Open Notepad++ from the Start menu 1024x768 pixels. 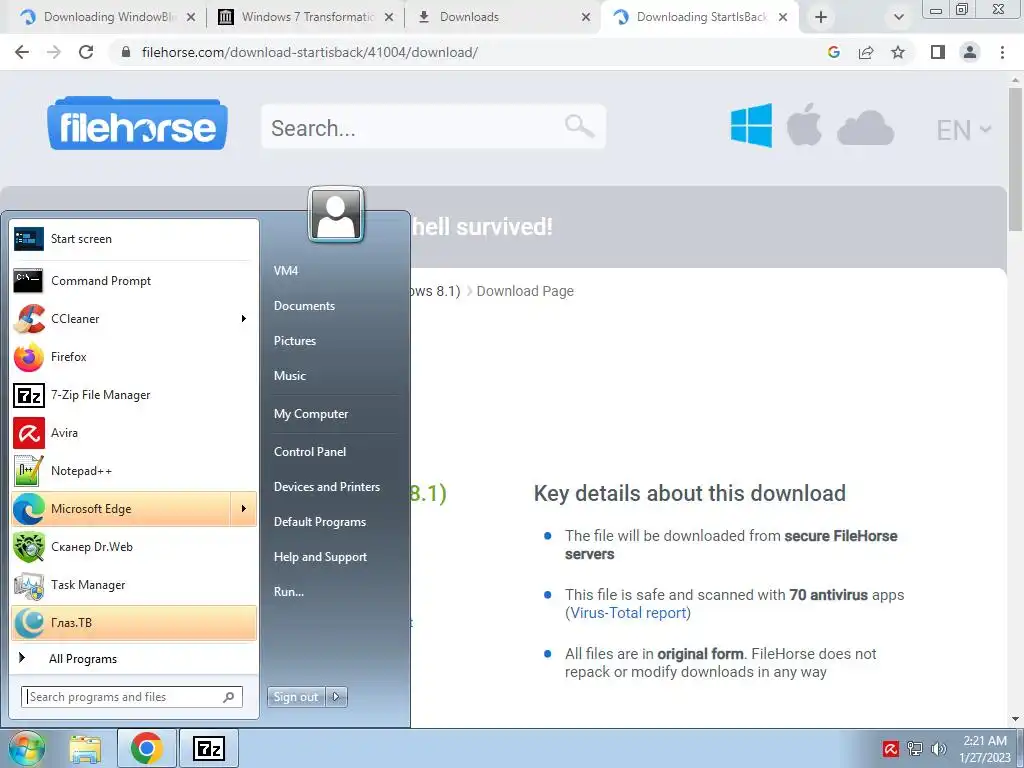pyautogui.click(x=134, y=471)
